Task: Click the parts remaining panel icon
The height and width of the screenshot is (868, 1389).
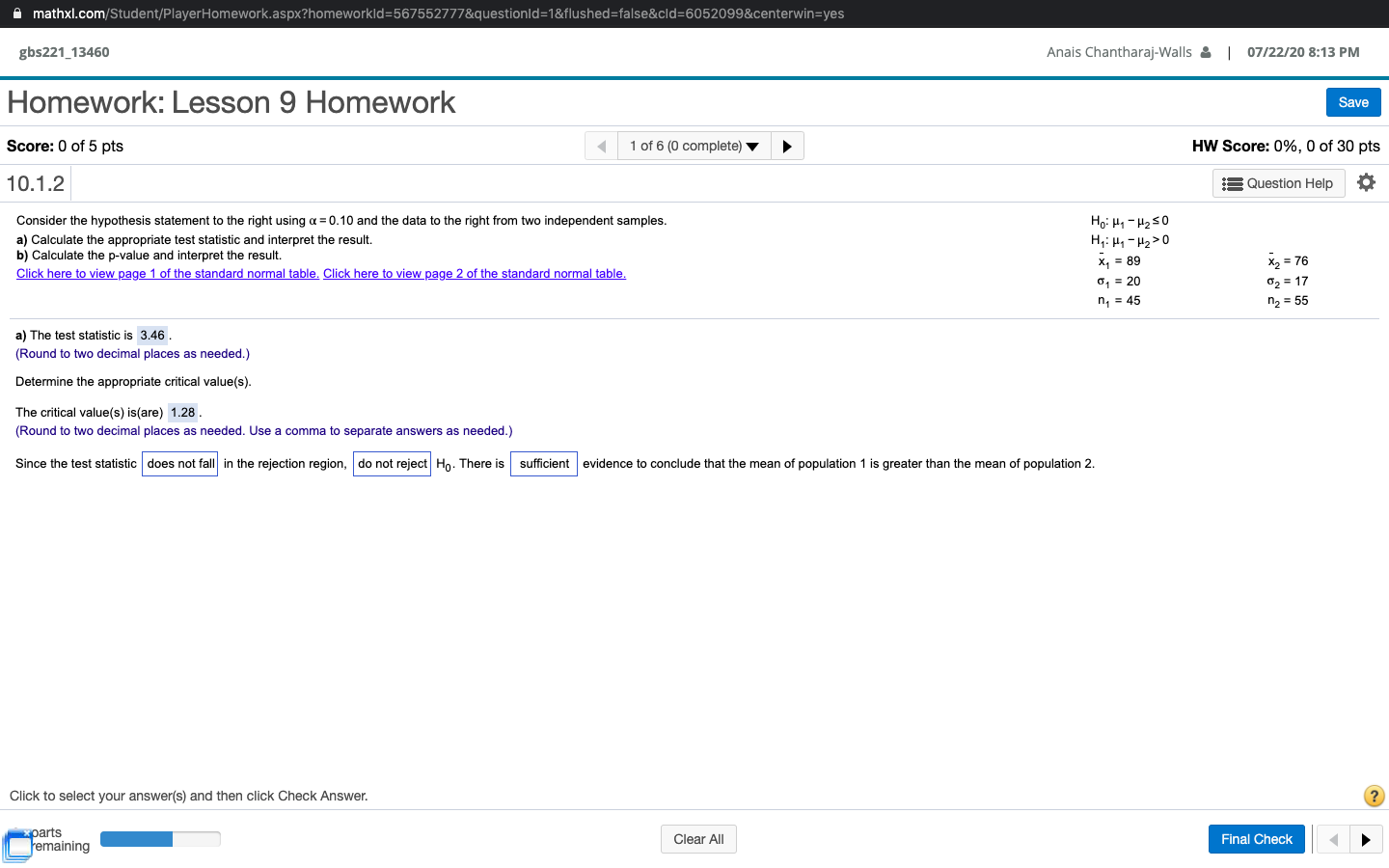Action: pos(19,844)
